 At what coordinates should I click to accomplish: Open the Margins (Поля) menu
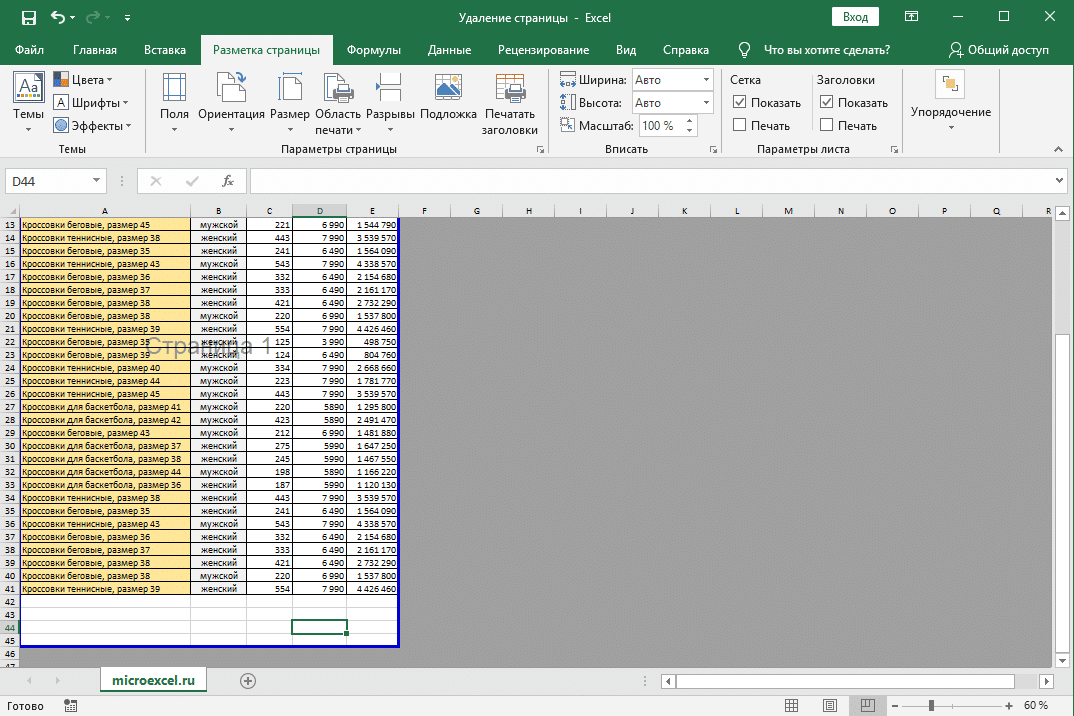pyautogui.click(x=174, y=100)
